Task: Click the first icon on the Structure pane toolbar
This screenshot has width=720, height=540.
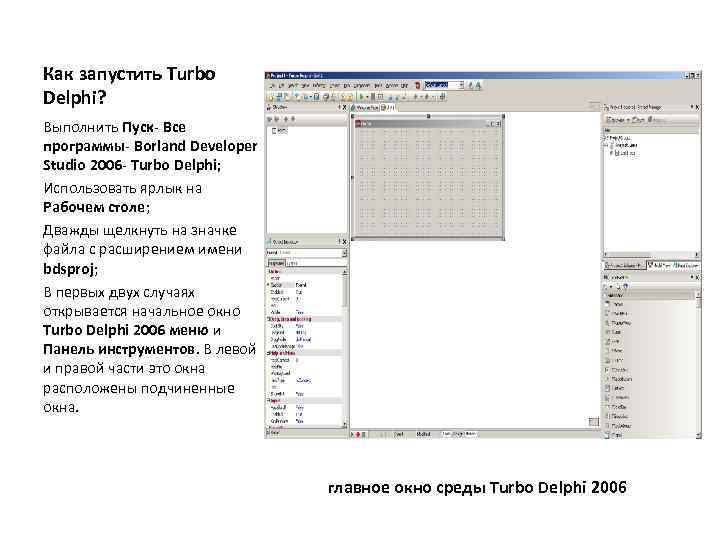Action: 270,119
